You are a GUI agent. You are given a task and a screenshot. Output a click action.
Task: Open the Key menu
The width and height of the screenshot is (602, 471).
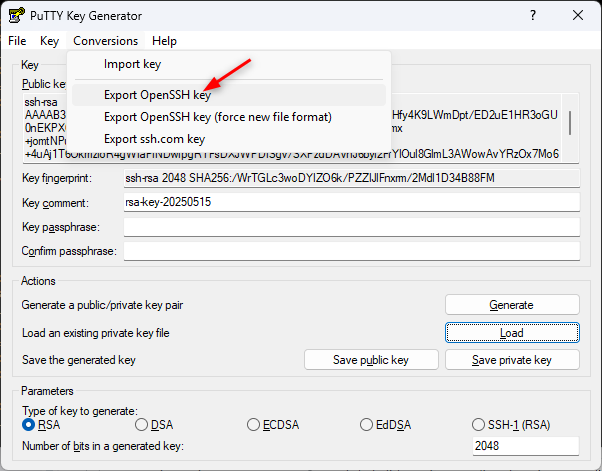(50, 41)
